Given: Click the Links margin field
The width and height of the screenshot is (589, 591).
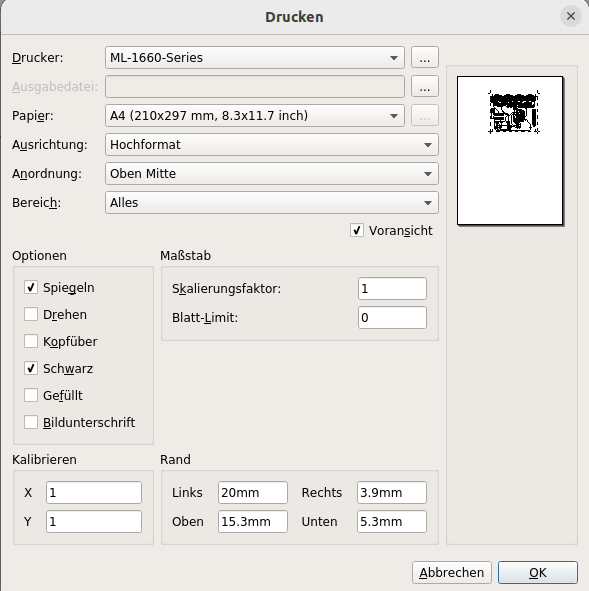Looking at the screenshot, I should point(253,493).
